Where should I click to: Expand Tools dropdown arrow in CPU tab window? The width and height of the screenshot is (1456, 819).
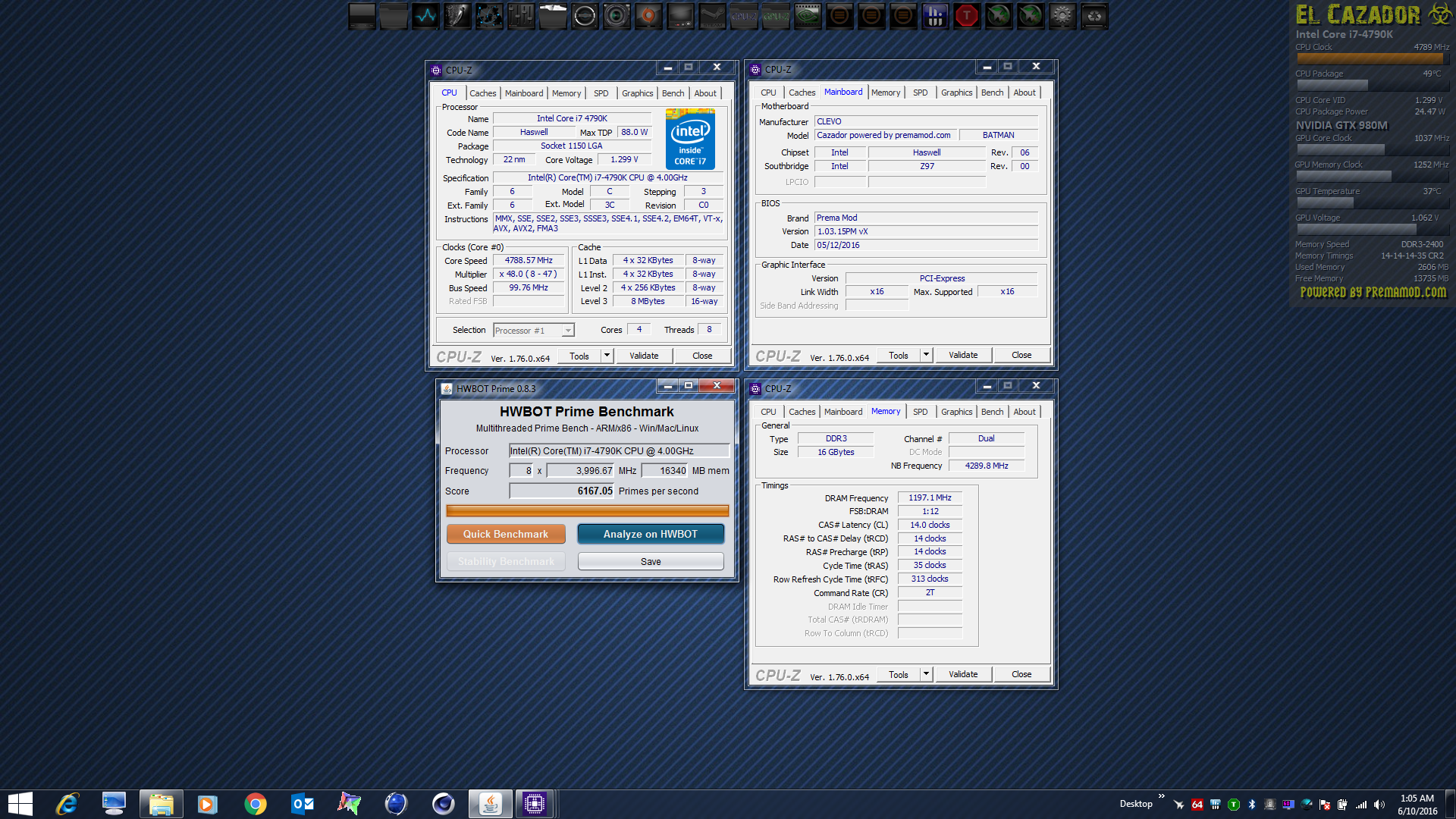point(607,356)
